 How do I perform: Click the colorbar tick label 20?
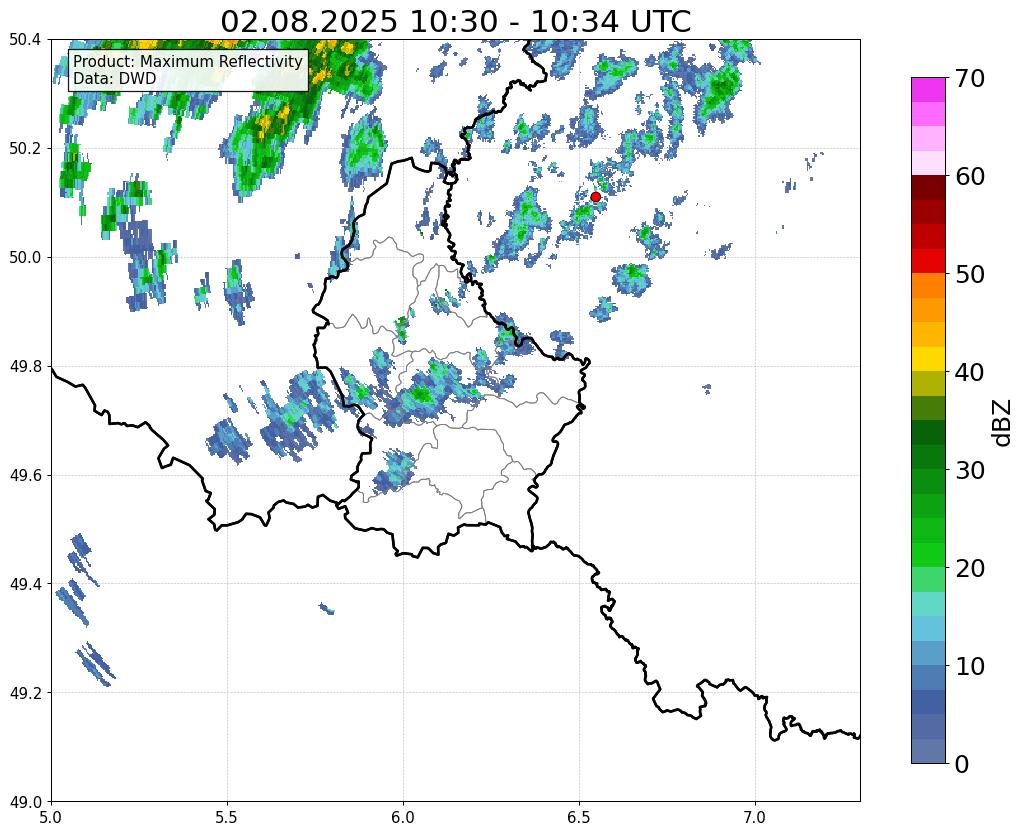[969, 568]
